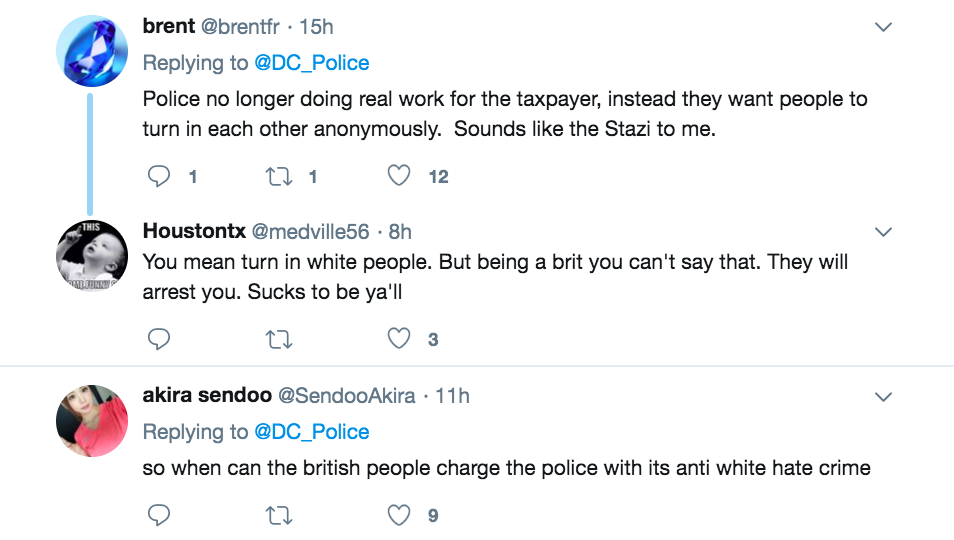954x540 pixels.
Task: Open more options chevron on brent's tweet
Action: (883, 28)
